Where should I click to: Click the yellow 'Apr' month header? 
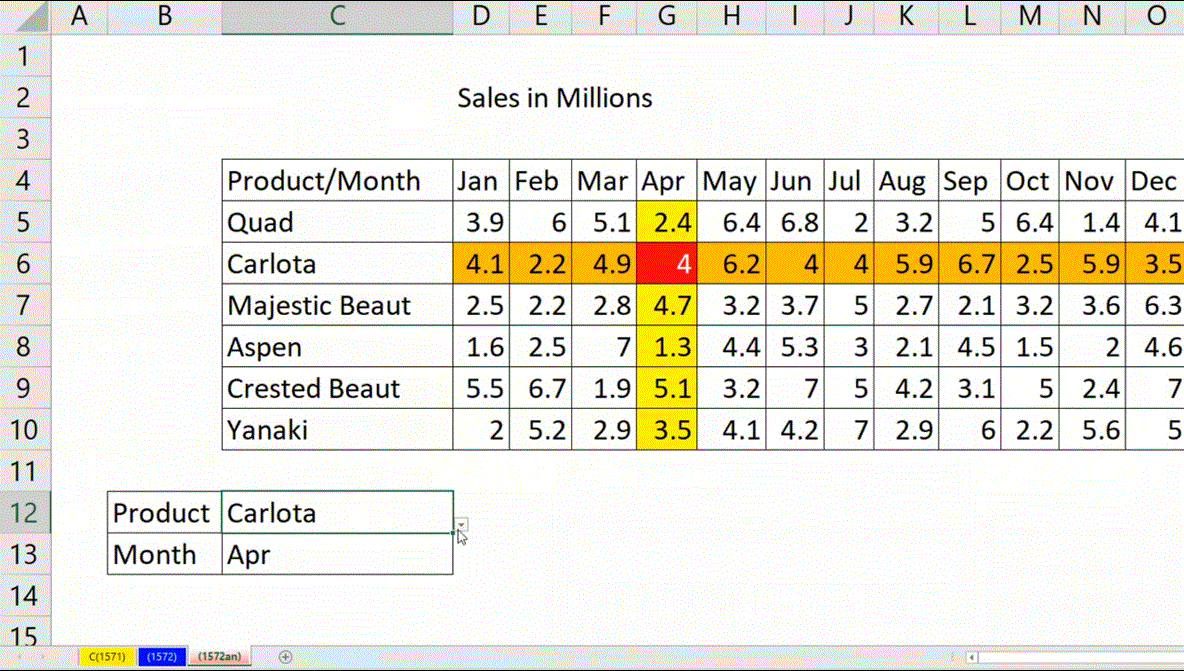[x=667, y=180]
